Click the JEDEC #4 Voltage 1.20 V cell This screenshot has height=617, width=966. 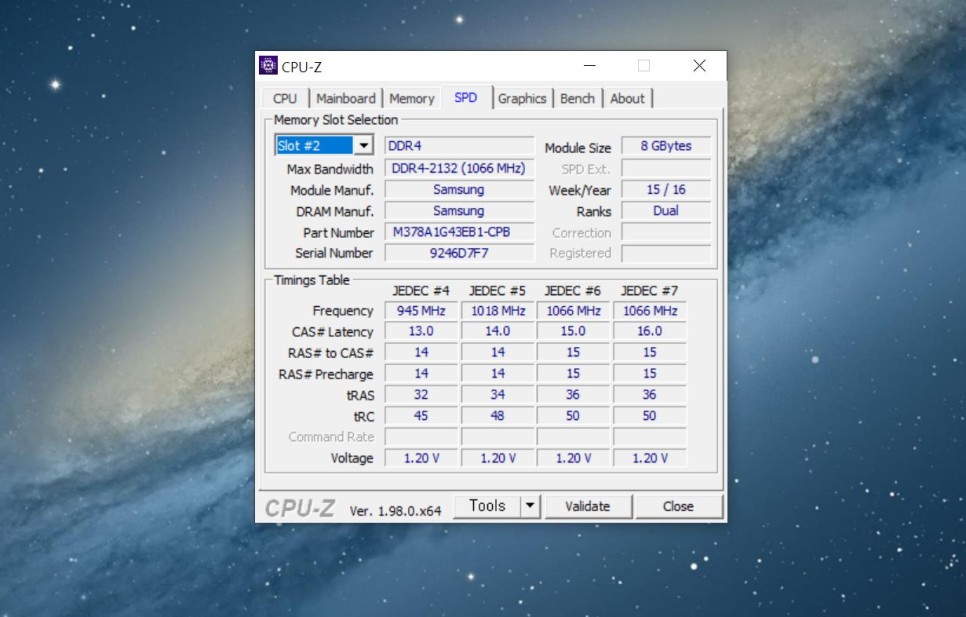tap(421, 458)
